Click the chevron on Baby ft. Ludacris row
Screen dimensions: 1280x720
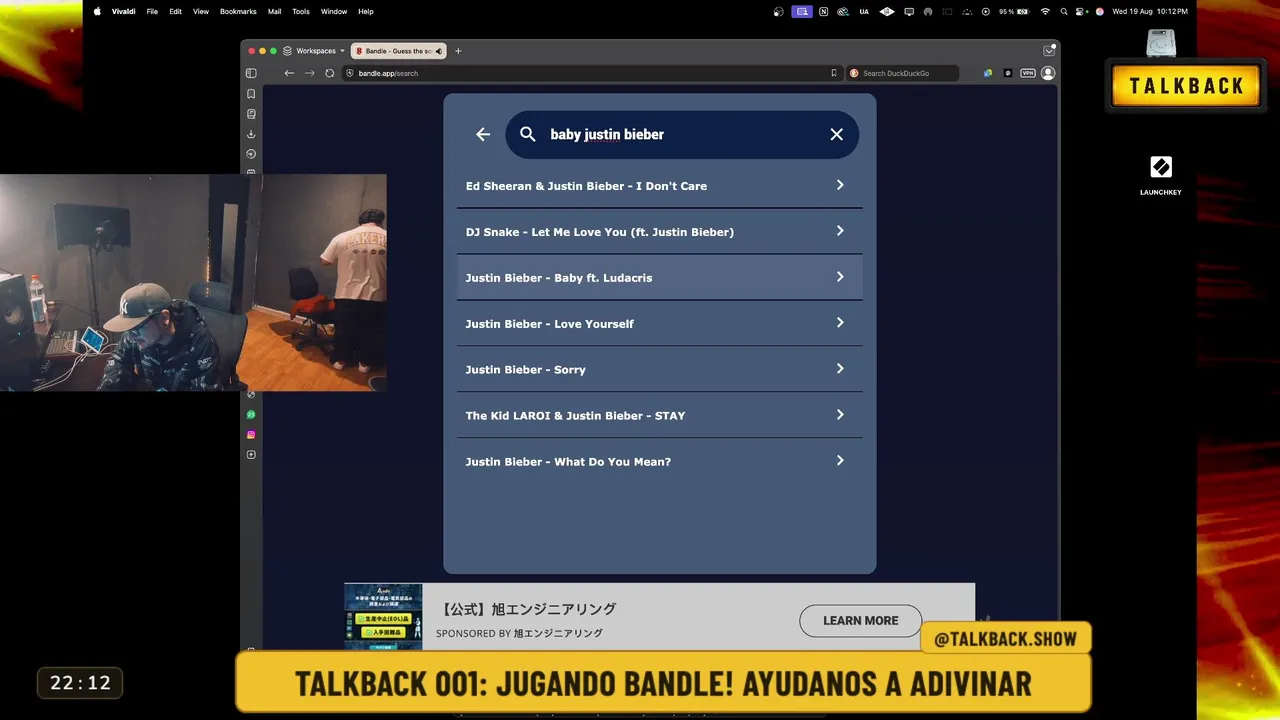(840, 277)
